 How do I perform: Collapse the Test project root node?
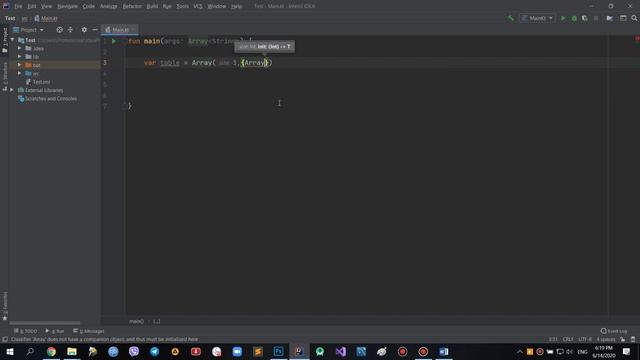[x=12, y=40]
